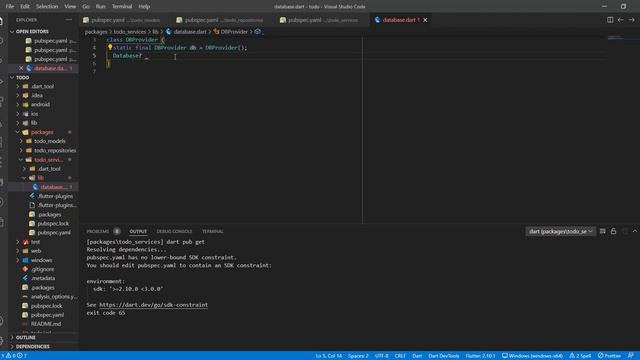Viewport: 640px width, 360px height.
Task: Click Ln 5, Col 14 cursor position
Action: coord(329,356)
